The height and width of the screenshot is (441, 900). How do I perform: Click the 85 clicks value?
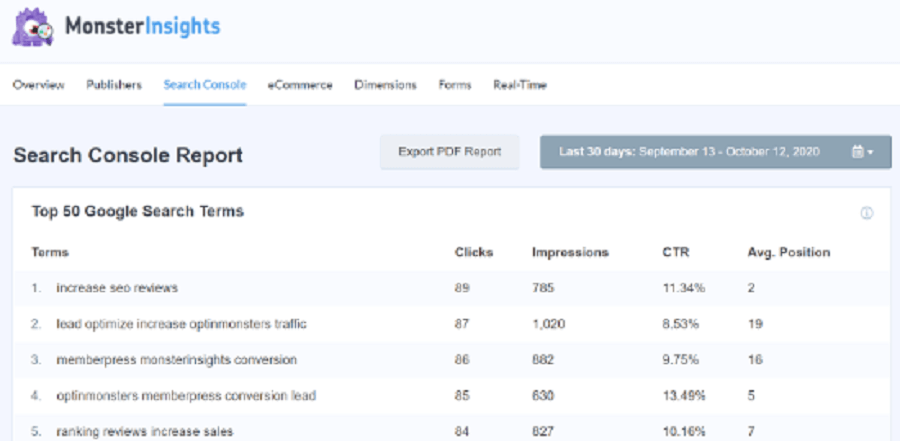[462, 396]
